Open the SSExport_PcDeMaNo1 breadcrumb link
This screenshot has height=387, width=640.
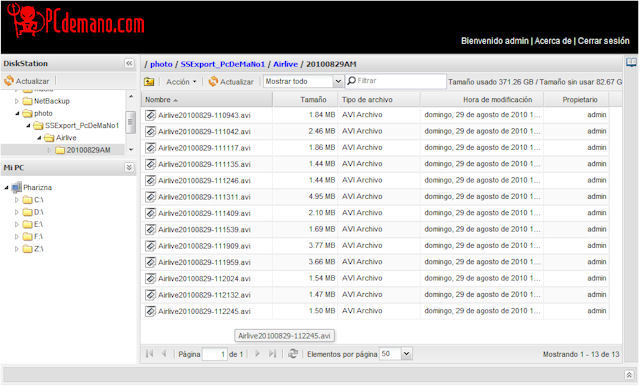coord(222,64)
